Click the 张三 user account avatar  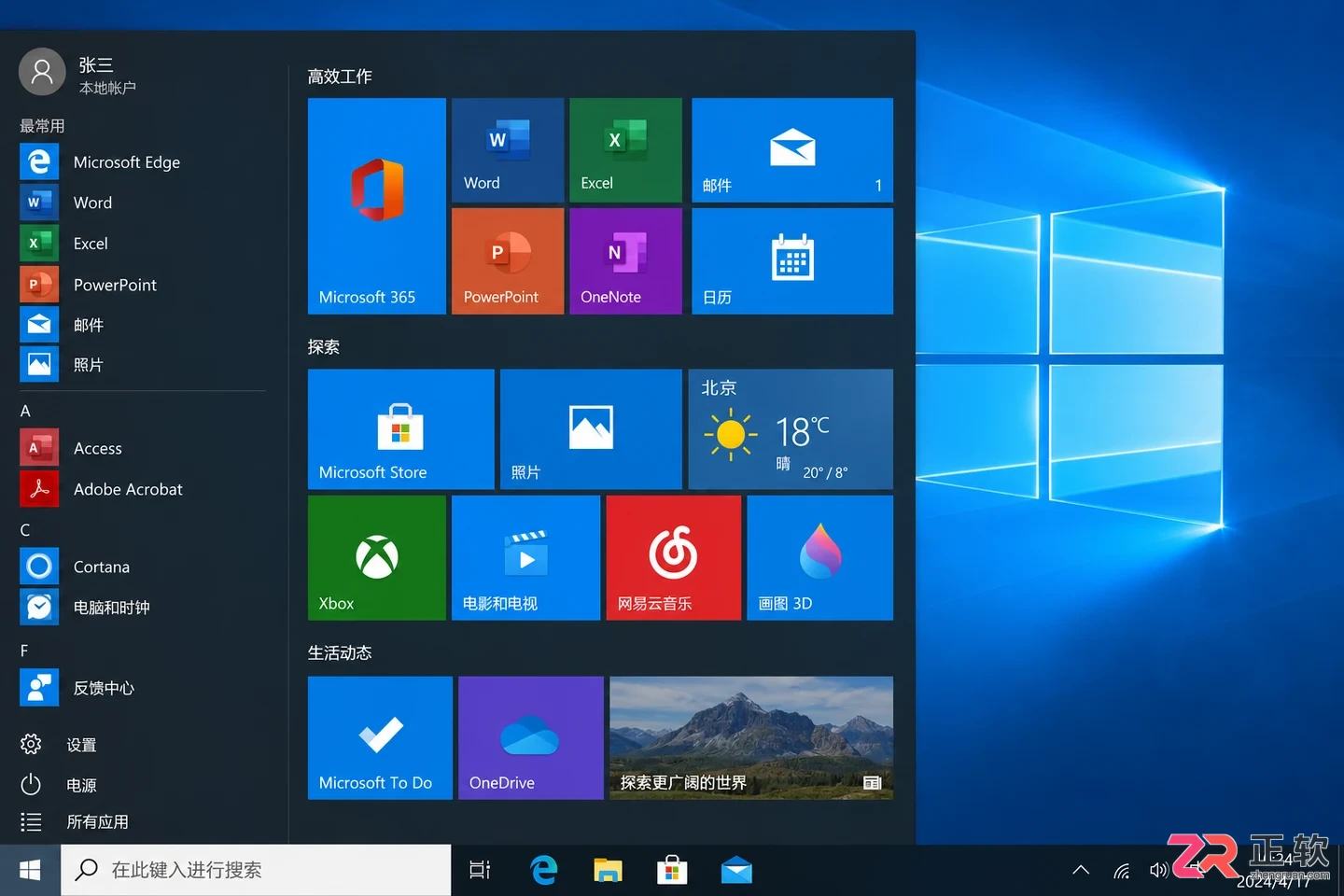(42, 72)
